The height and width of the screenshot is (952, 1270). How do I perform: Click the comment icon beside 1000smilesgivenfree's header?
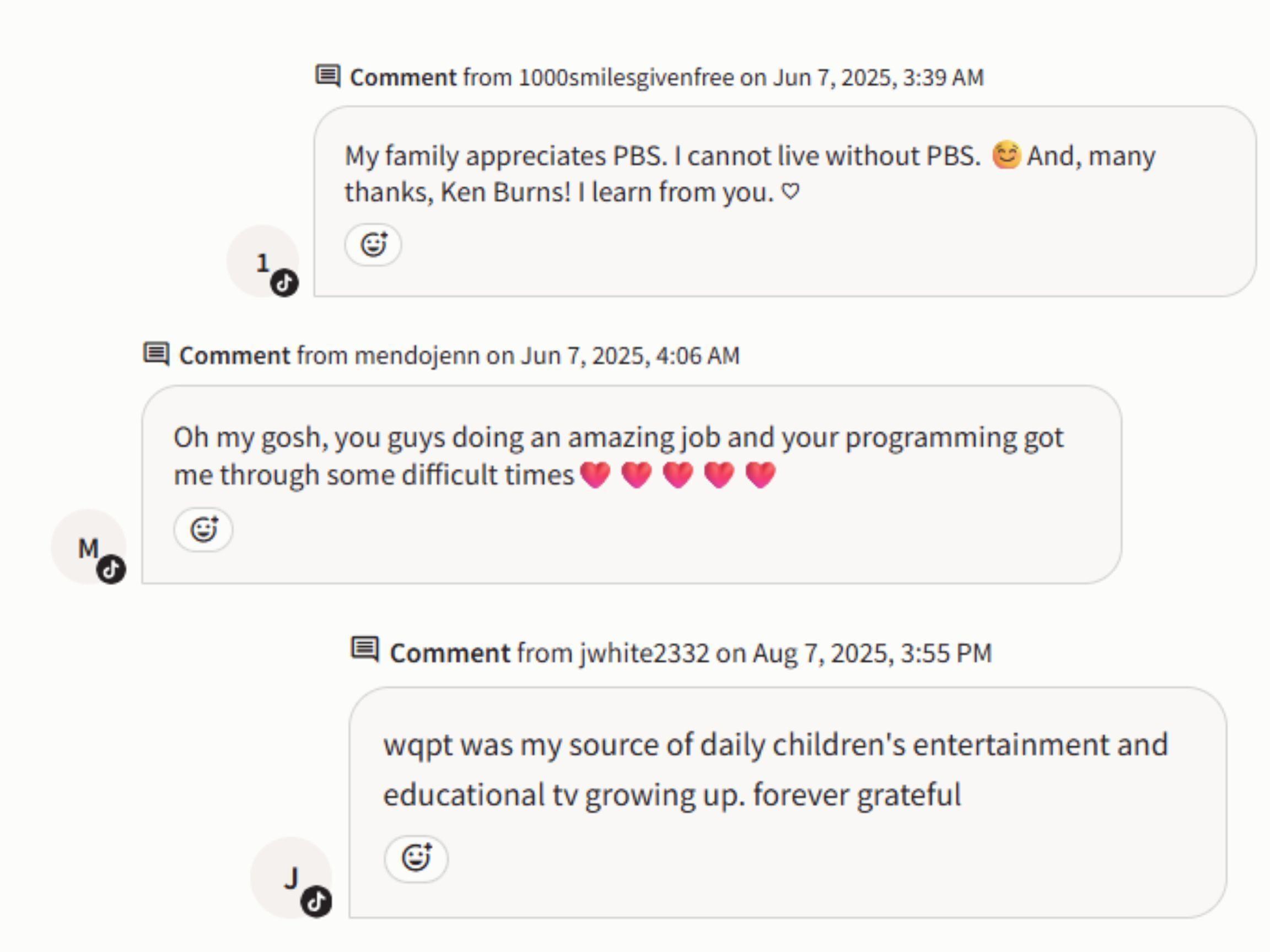point(328,75)
